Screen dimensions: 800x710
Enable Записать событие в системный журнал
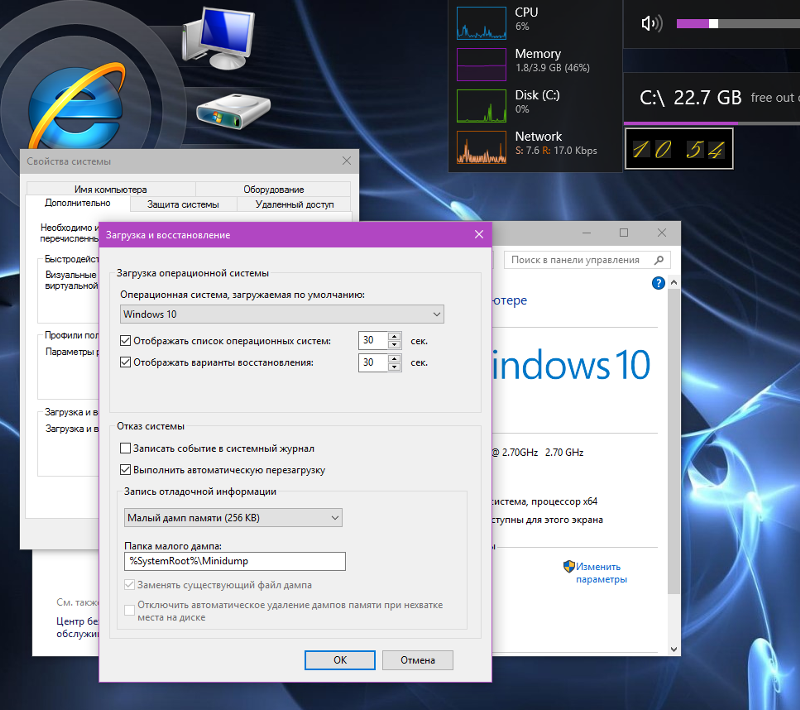pos(125,448)
